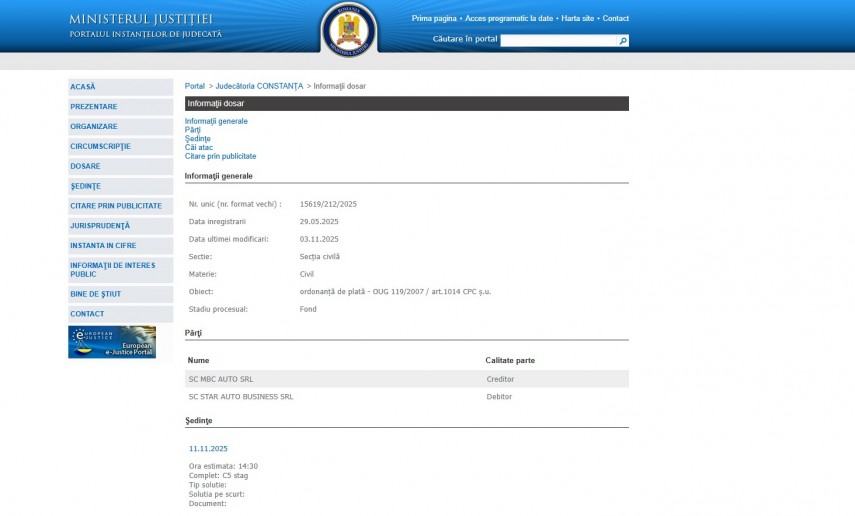Select JURISPRUDENȚĂ from the sidebar
The height and width of the screenshot is (516, 855).
tap(120, 226)
